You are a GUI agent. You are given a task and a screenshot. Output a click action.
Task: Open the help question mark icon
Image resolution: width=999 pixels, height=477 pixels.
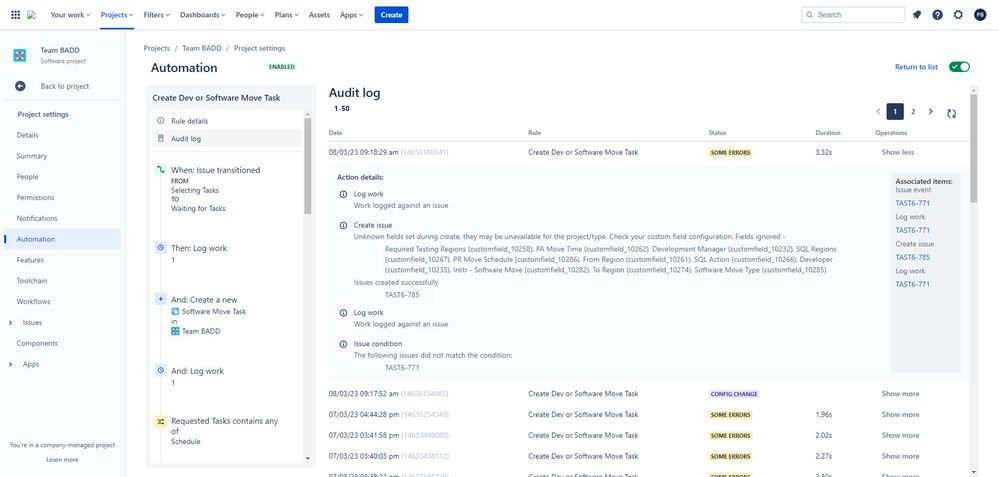click(x=937, y=15)
